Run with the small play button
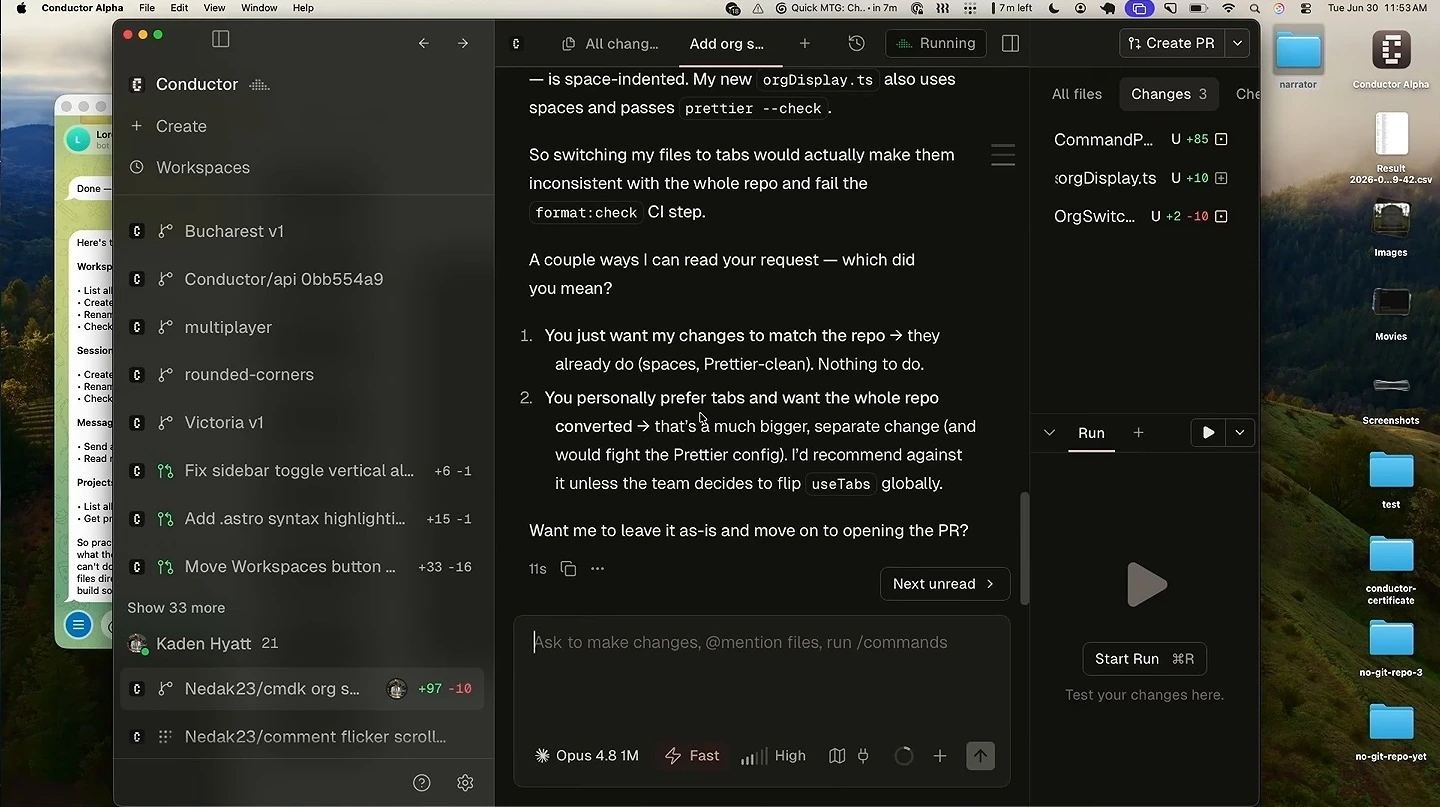This screenshot has width=1440, height=807. (x=1209, y=433)
